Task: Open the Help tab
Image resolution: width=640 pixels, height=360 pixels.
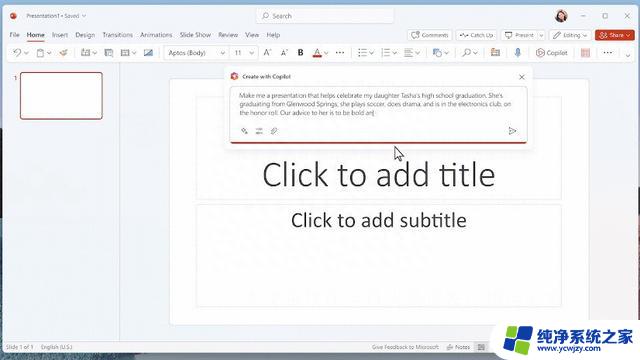Action: [x=273, y=35]
